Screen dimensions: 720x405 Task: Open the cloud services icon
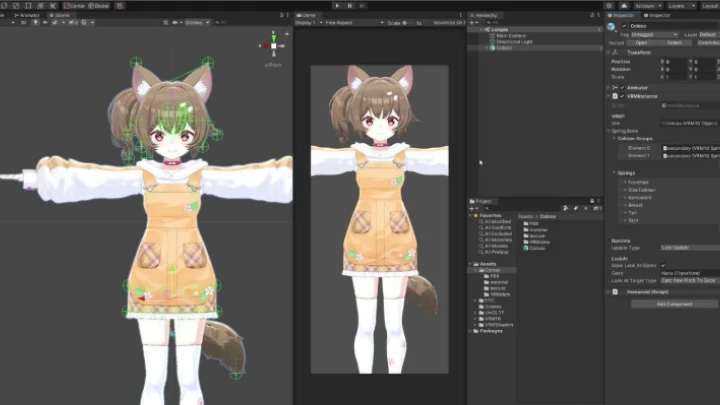click(624, 6)
